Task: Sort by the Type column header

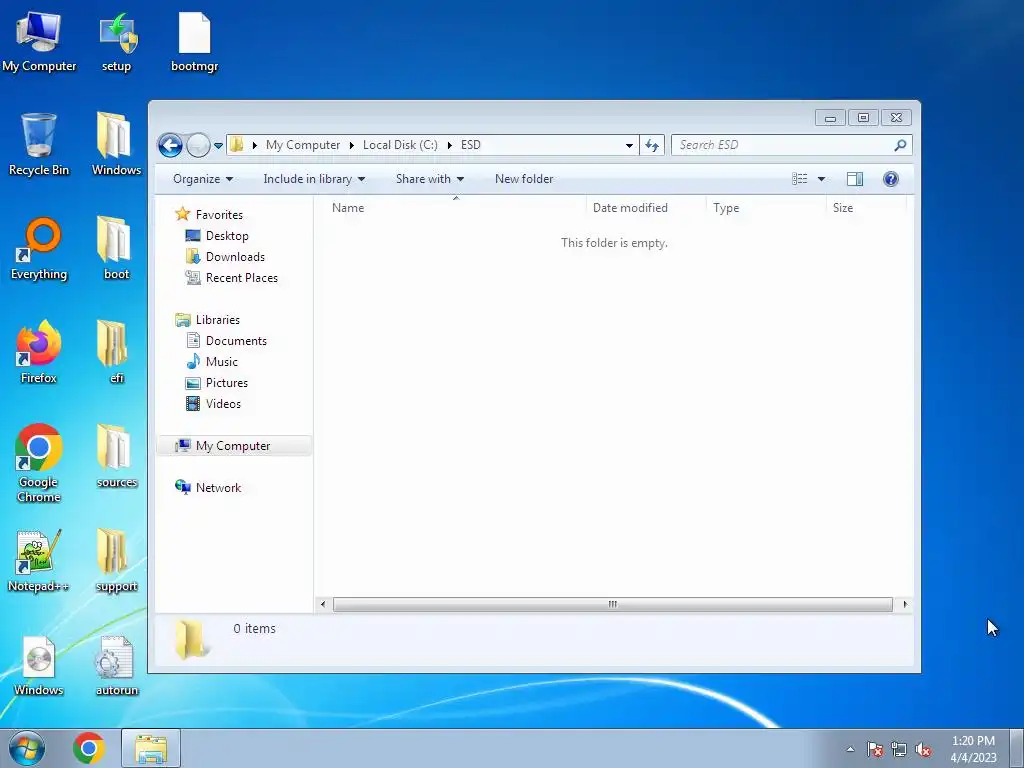Action: (x=767, y=208)
